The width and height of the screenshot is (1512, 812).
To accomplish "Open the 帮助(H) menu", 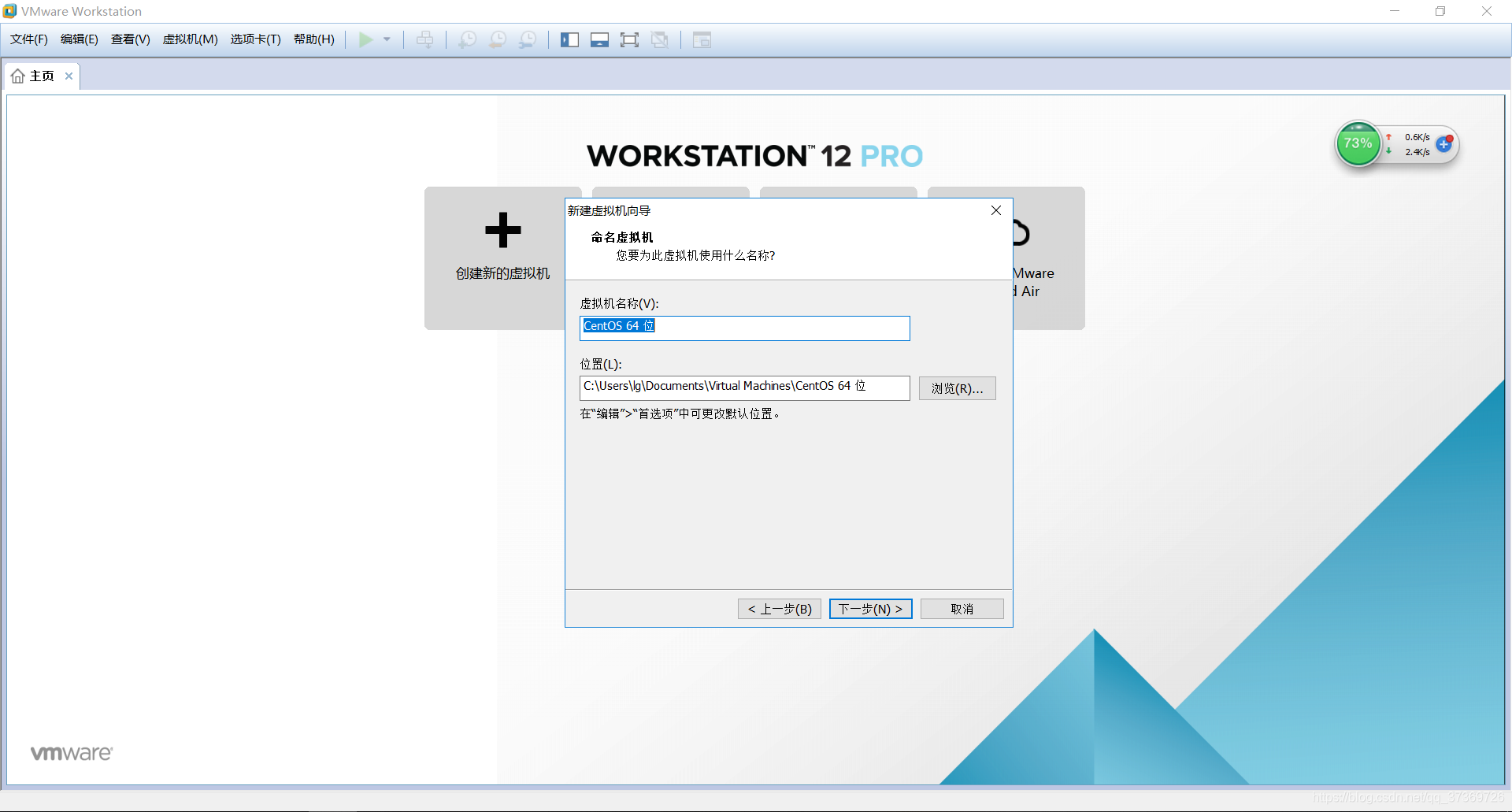I will click(x=313, y=39).
